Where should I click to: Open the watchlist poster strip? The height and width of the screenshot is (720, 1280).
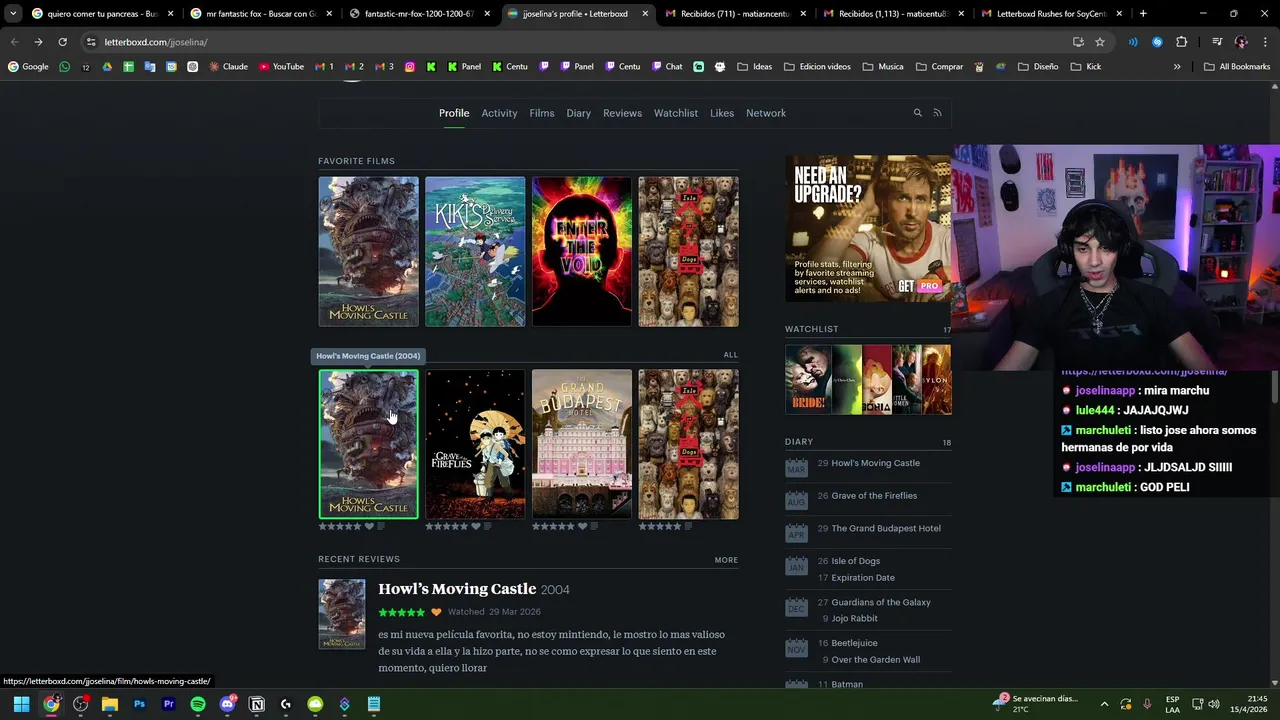click(868, 379)
